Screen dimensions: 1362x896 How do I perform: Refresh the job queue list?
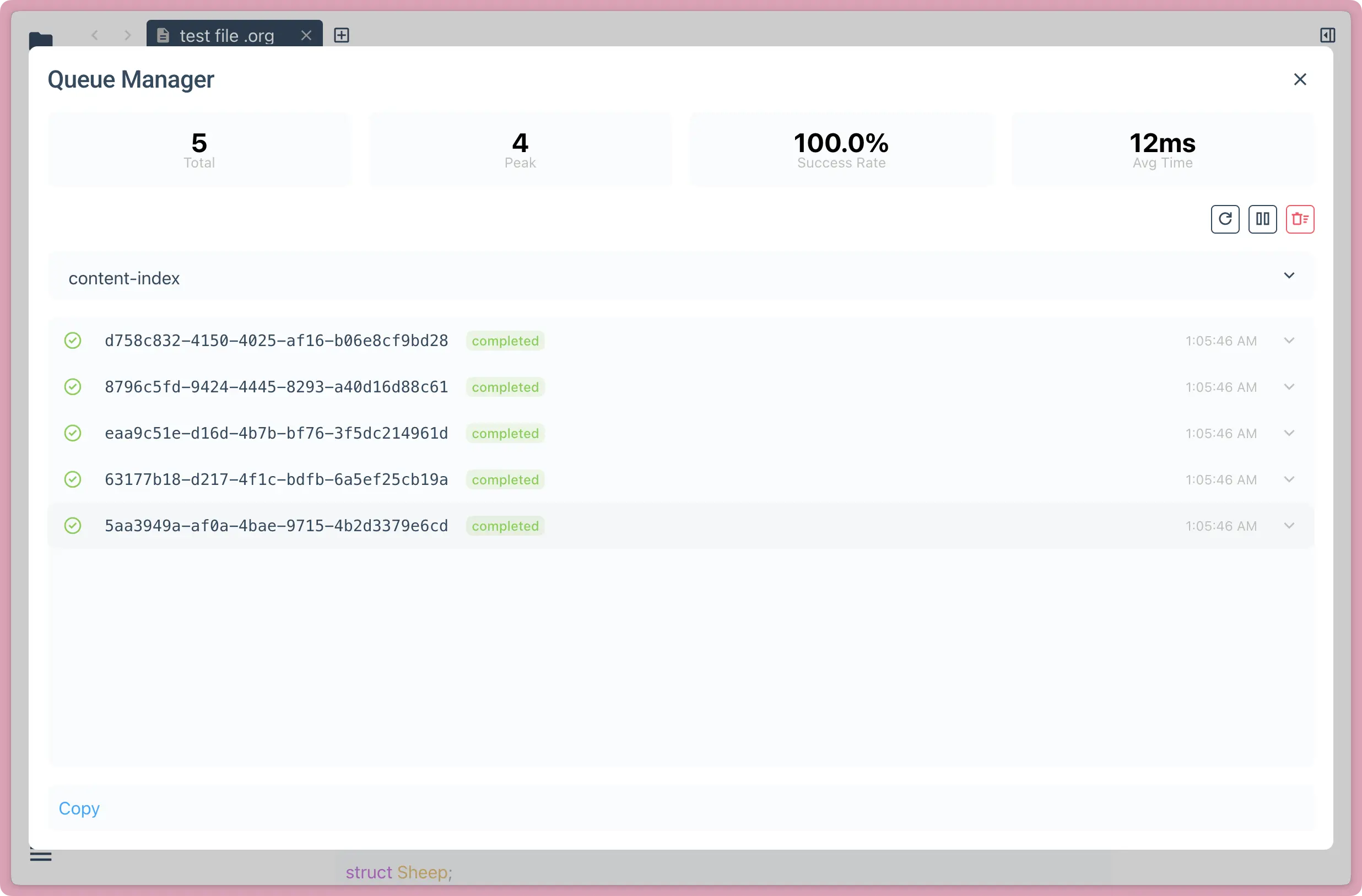point(1225,219)
